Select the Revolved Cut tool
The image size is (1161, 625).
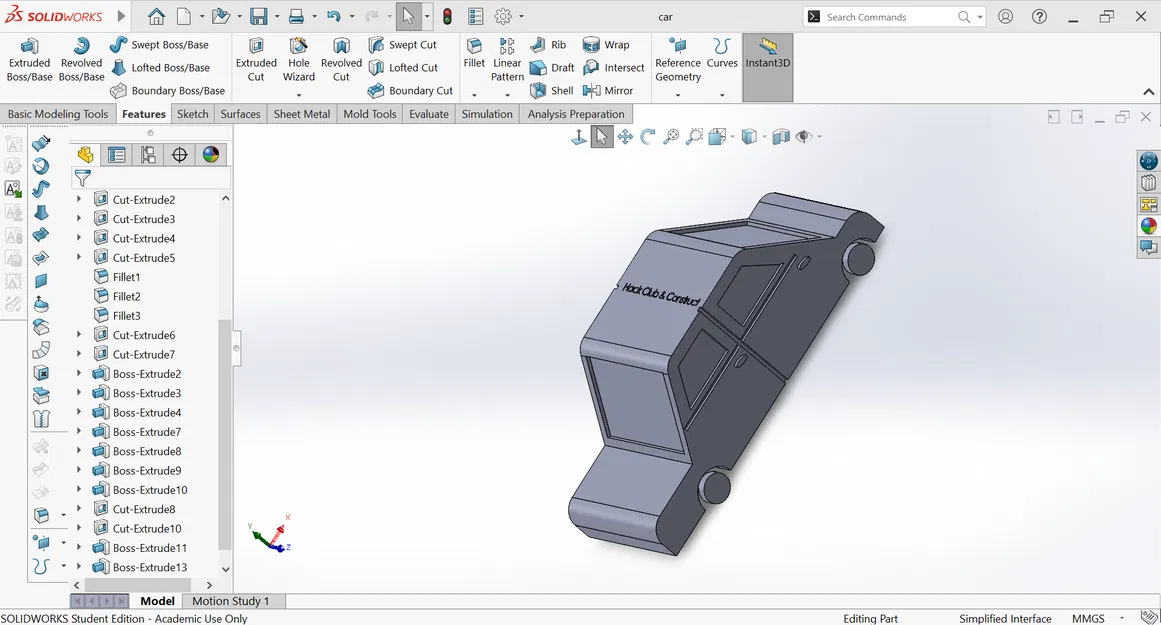(341, 60)
